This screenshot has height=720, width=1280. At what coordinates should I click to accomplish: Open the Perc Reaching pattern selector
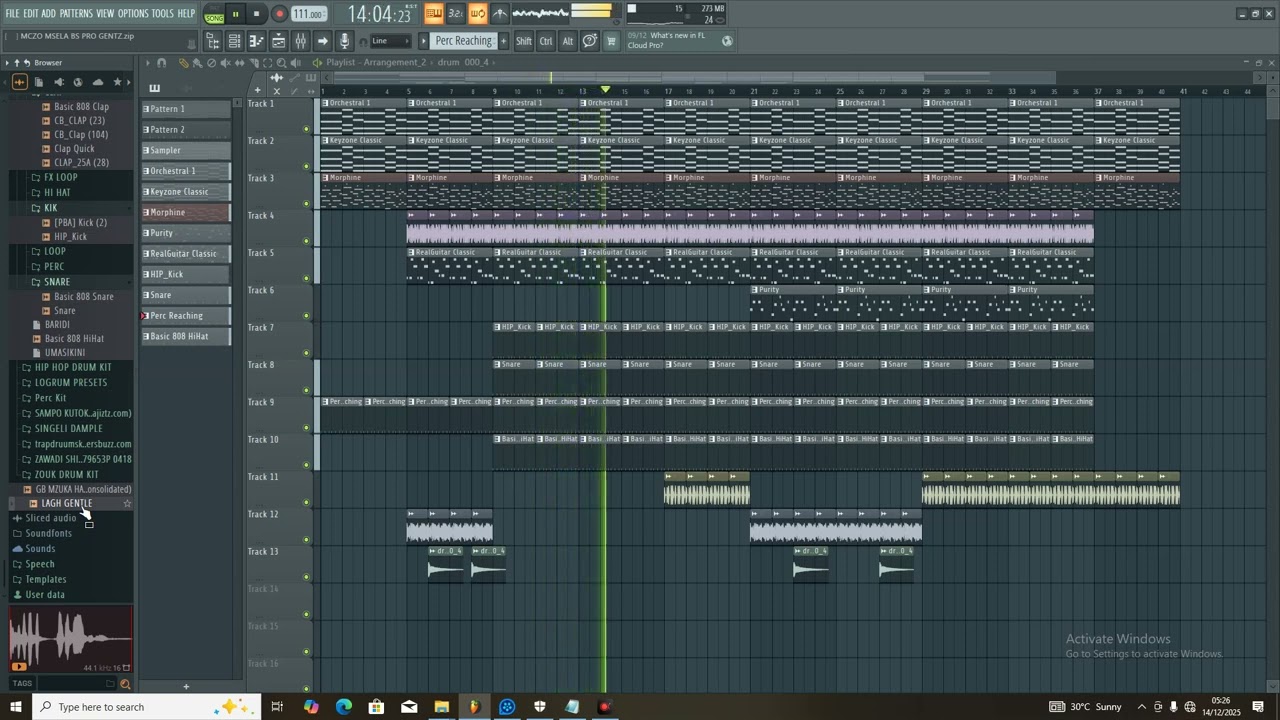tap(463, 41)
